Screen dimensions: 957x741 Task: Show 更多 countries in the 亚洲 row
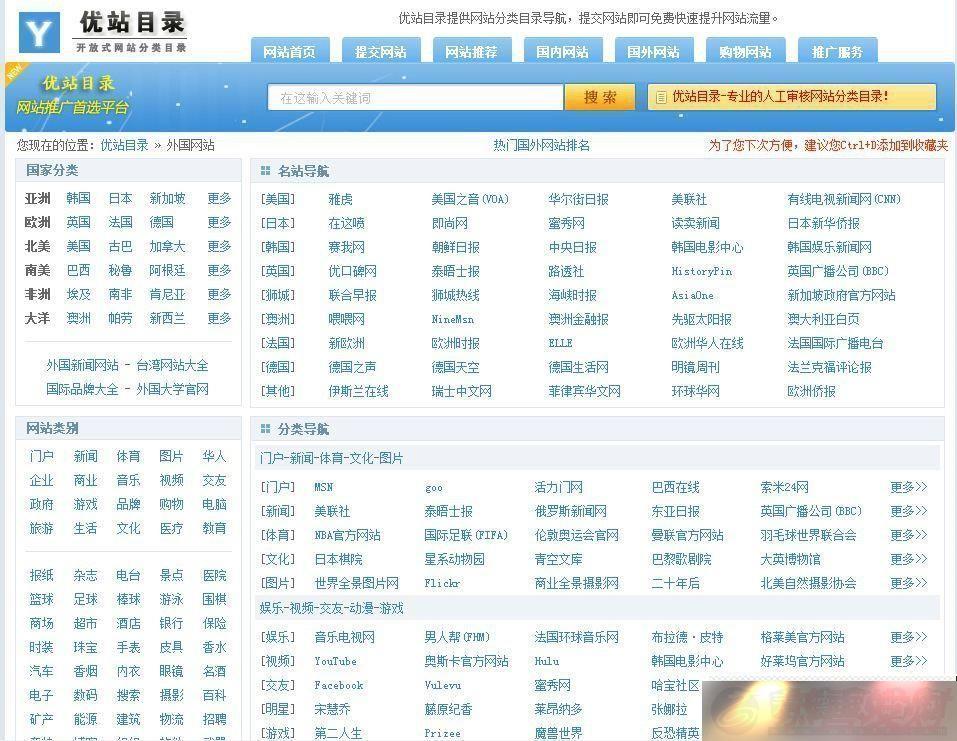219,198
